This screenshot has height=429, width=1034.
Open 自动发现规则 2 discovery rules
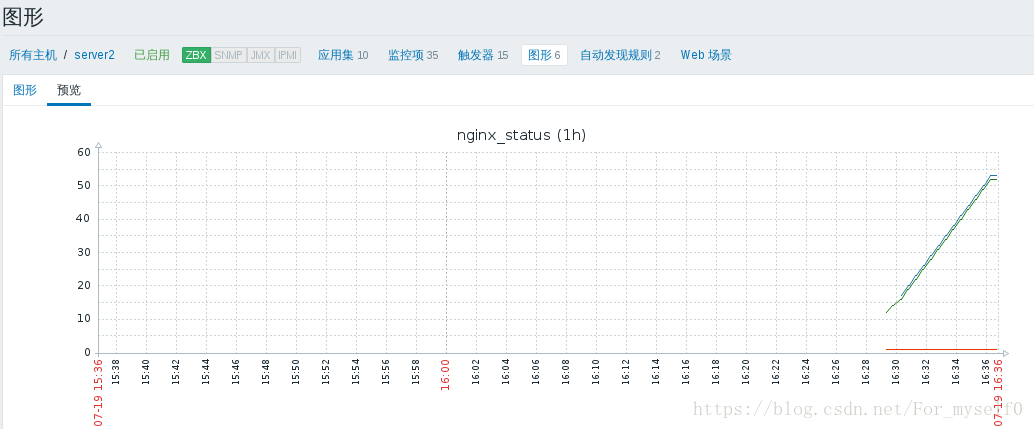620,55
